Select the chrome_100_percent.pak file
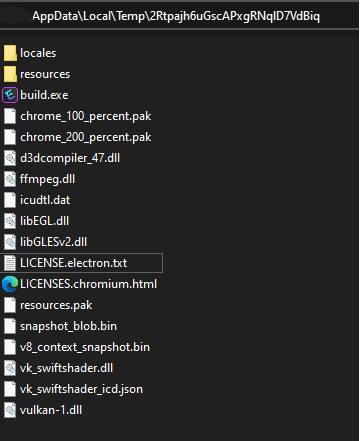 click(86, 116)
